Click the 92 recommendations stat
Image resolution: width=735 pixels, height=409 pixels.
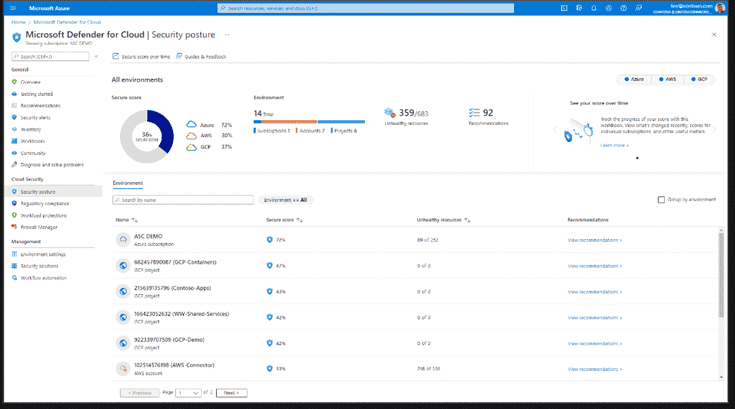[x=488, y=117]
